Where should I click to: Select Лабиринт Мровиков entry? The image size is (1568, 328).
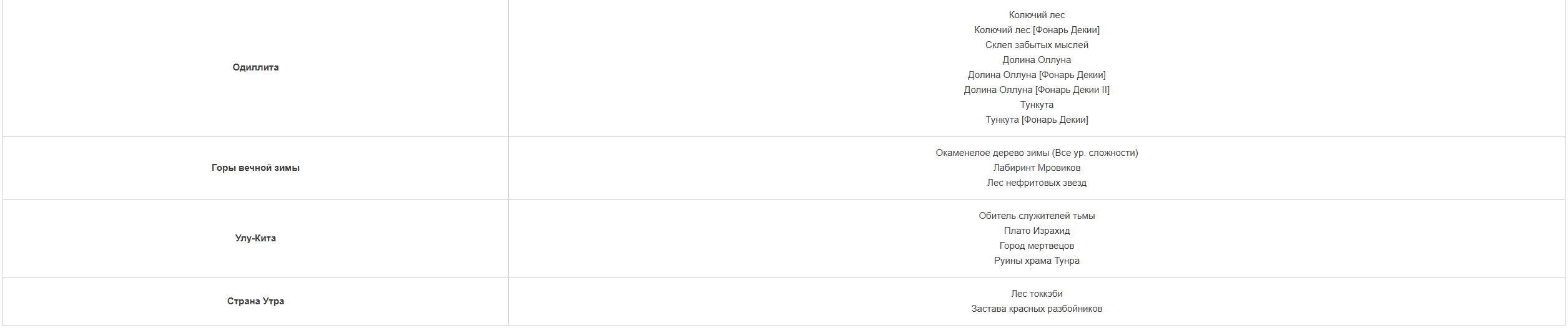point(1037,168)
